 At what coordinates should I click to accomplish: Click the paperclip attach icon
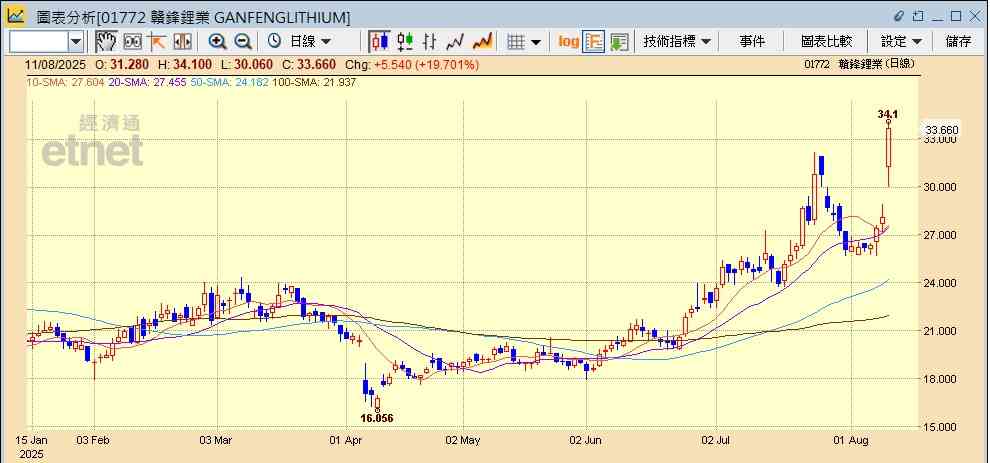900,16
